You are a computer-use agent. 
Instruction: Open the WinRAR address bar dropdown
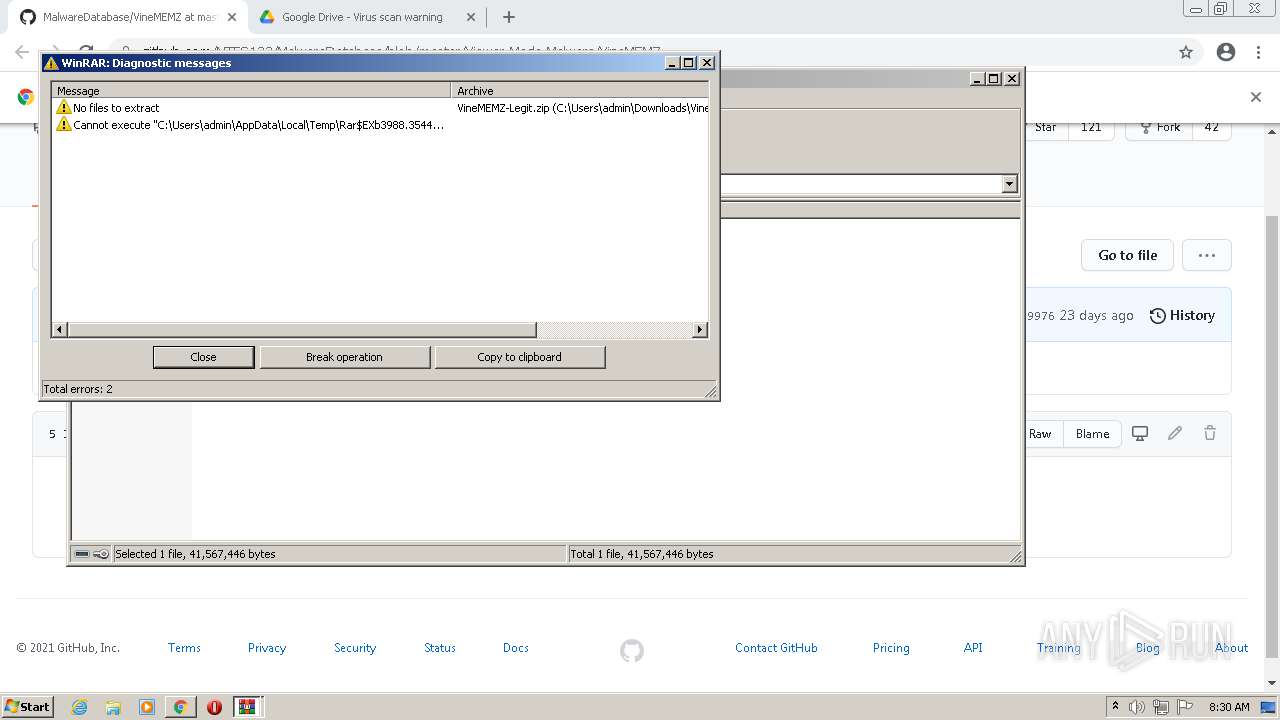[1009, 184]
